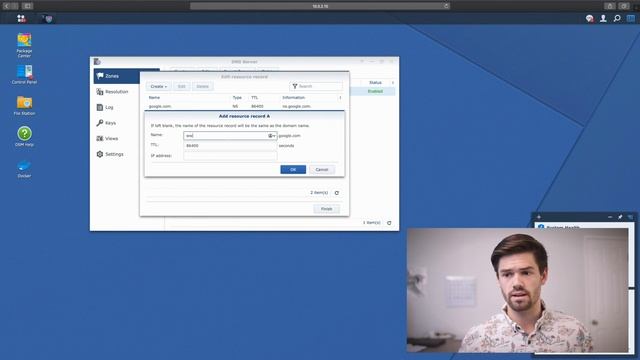Toggle the browser sidebar button
This screenshot has height=360, width=640.
[28, 6]
